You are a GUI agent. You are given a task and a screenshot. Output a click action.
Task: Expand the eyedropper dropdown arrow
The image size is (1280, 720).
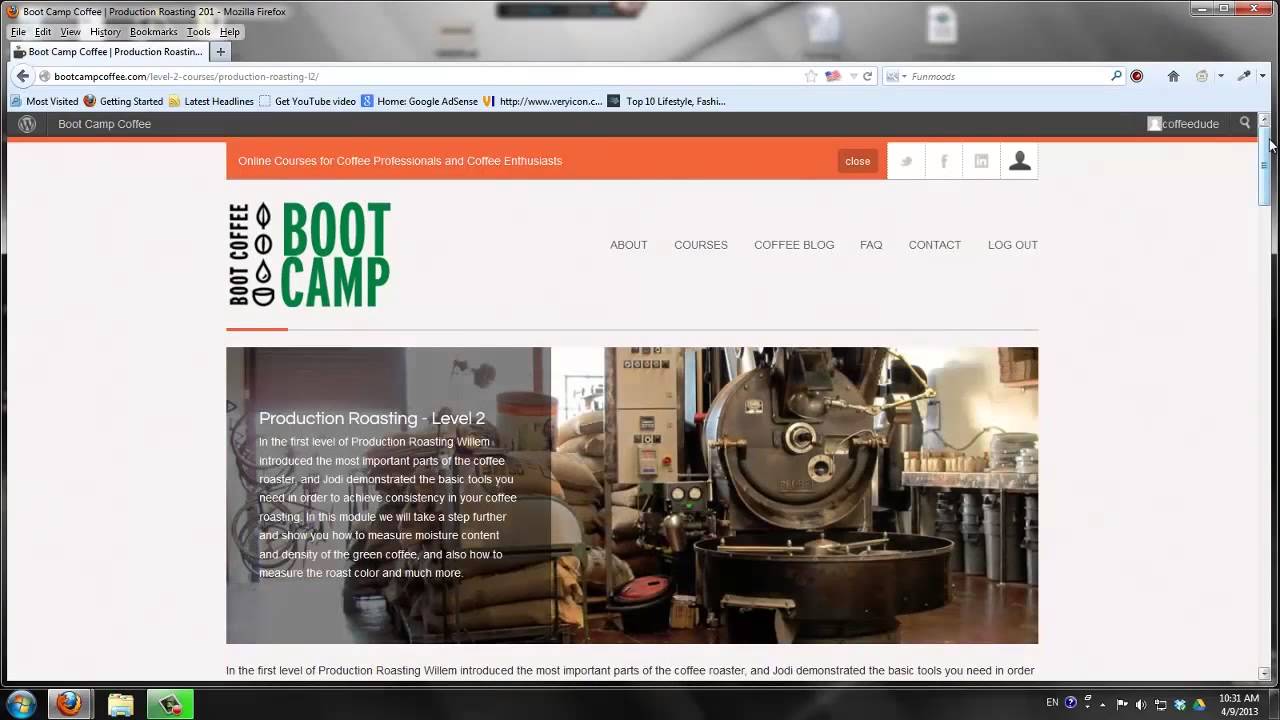[x=1263, y=76]
